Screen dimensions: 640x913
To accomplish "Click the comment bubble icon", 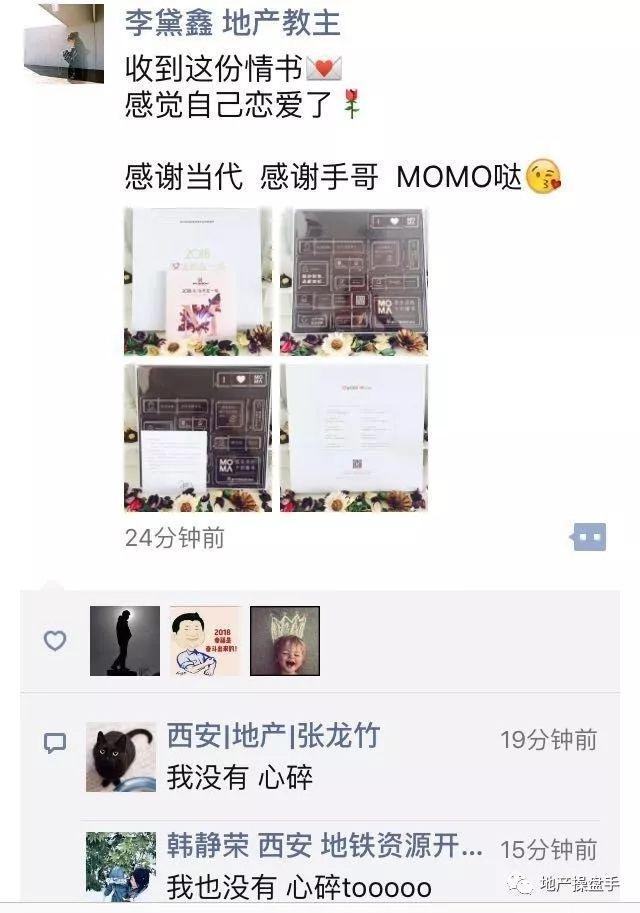I will pyautogui.click(x=55, y=743).
